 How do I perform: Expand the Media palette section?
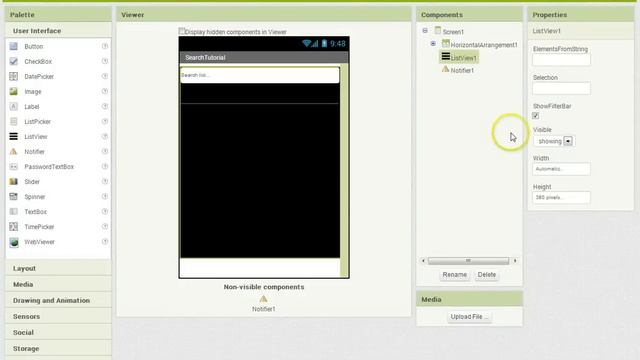58,284
